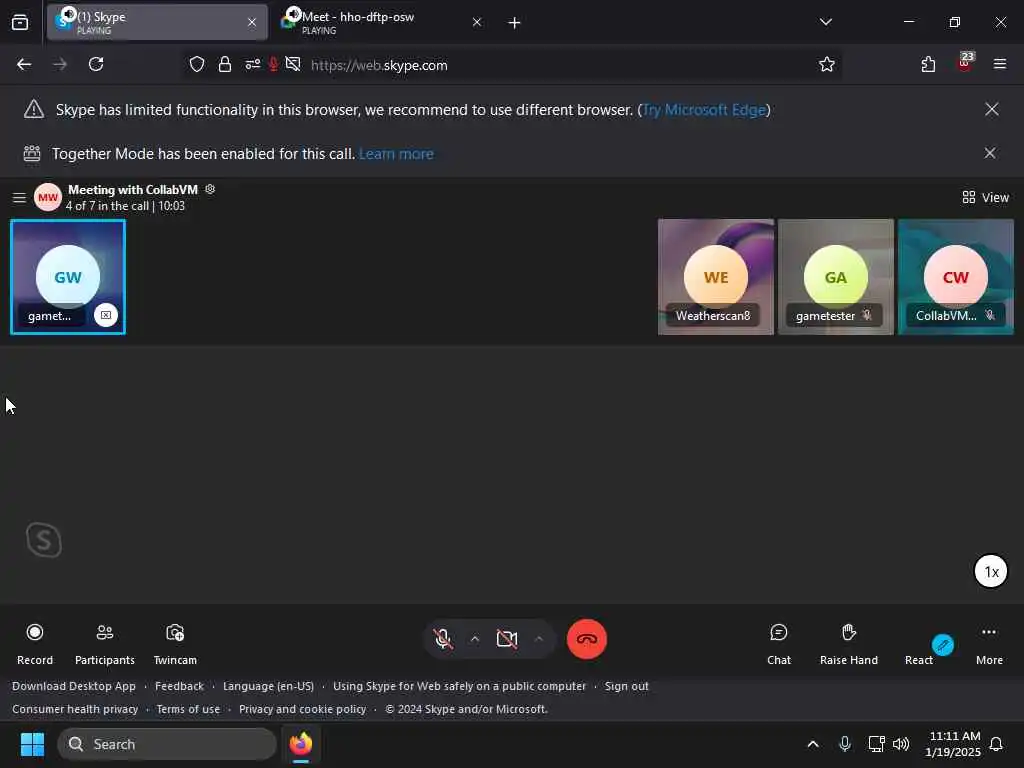Close the Skype browser tab
Viewport: 1024px width, 768px height.
pyautogui.click(x=252, y=22)
